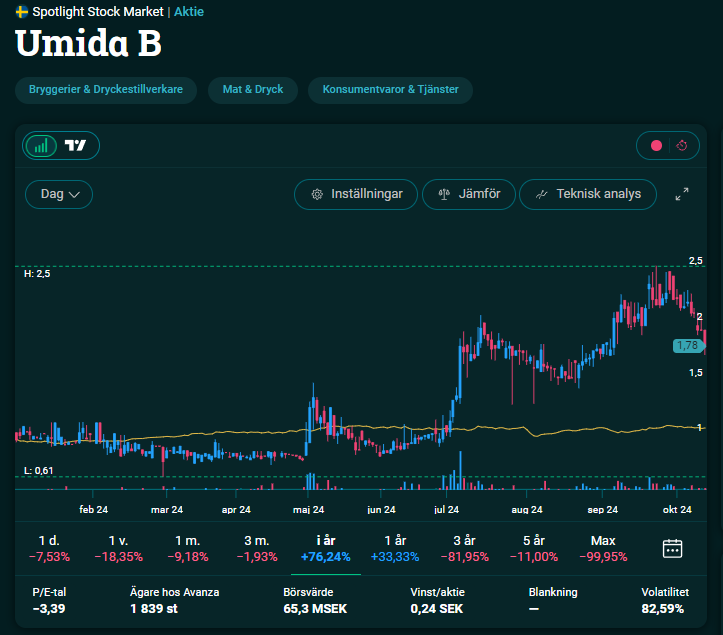Click the maj 24 axis label
This screenshot has height=635, width=723.
(308, 510)
